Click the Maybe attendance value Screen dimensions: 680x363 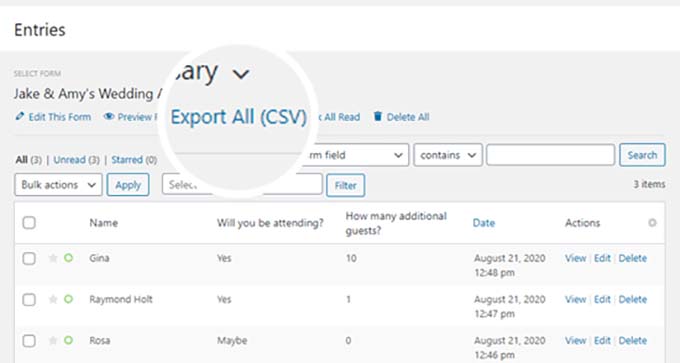pyautogui.click(x=232, y=341)
